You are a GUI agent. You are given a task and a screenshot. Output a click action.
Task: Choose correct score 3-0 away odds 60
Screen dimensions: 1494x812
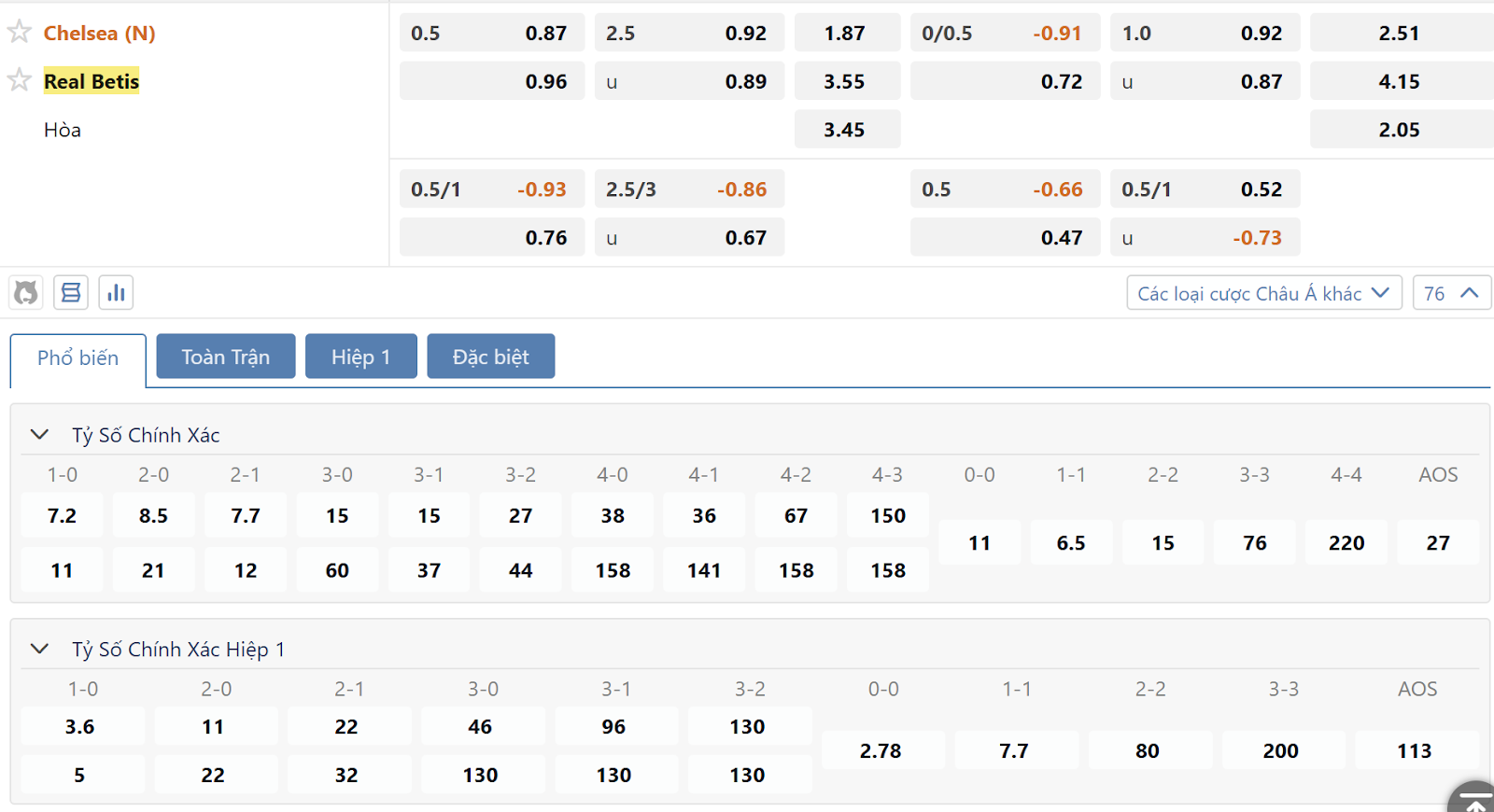click(337, 570)
